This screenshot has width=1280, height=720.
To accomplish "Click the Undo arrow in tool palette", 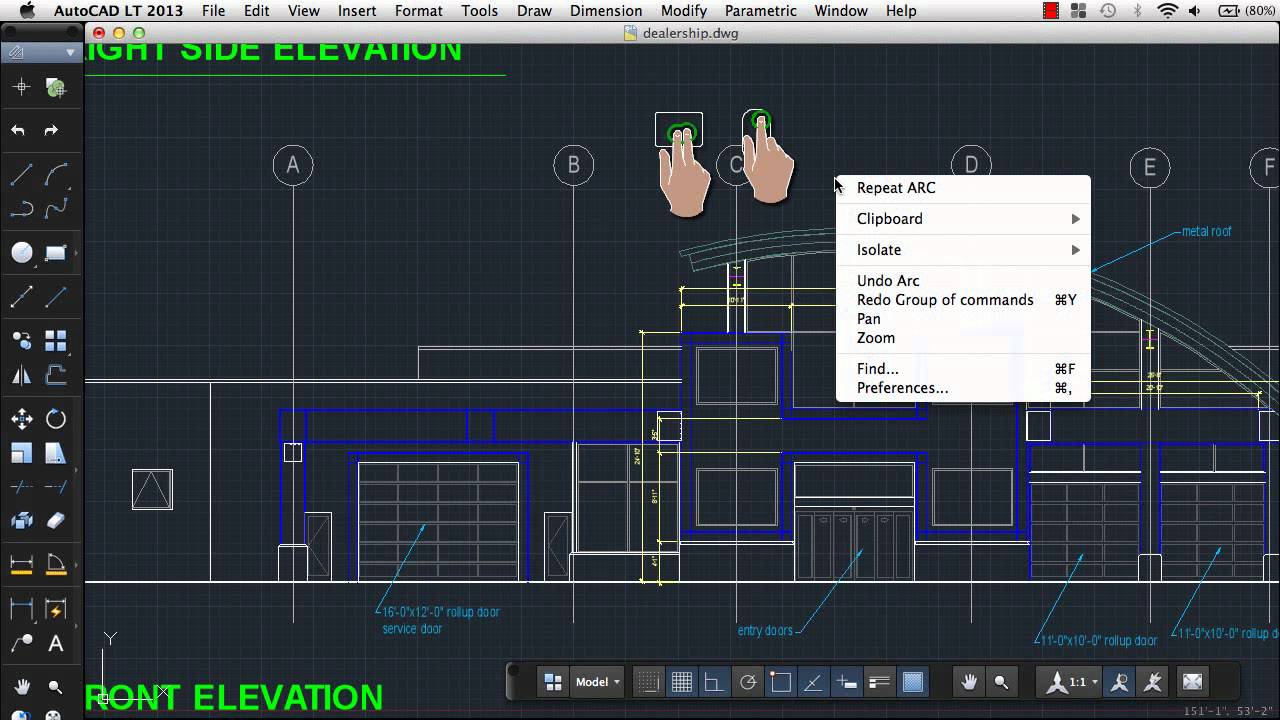I will click(x=18, y=130).
